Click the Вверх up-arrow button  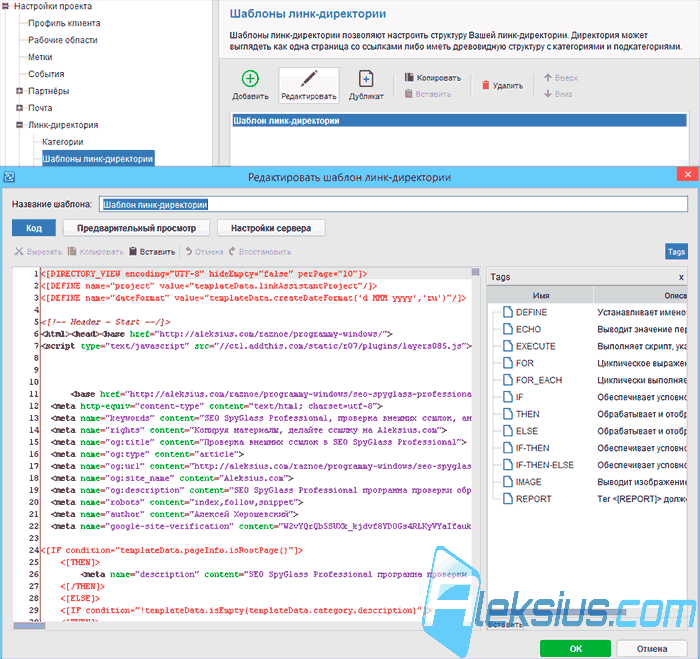561,78
